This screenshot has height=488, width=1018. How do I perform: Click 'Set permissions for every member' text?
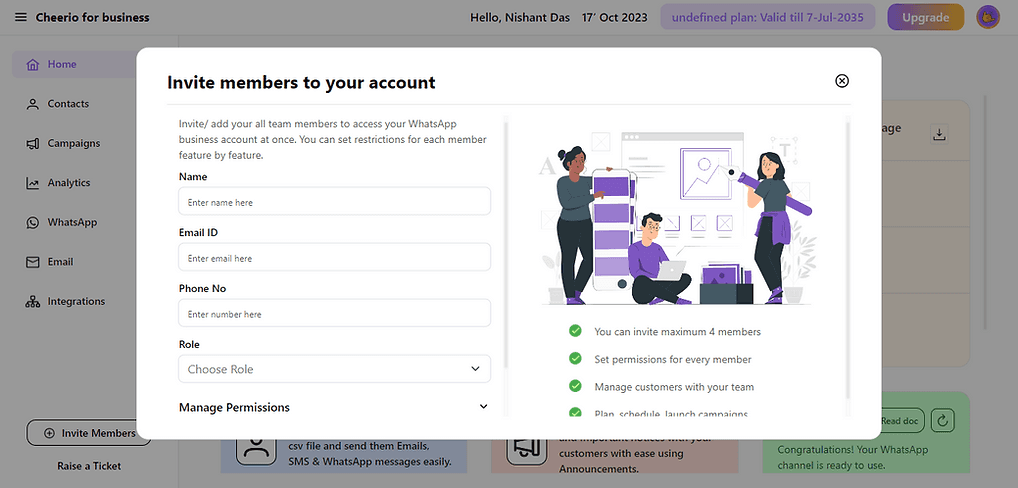click(x=673, y=360)
